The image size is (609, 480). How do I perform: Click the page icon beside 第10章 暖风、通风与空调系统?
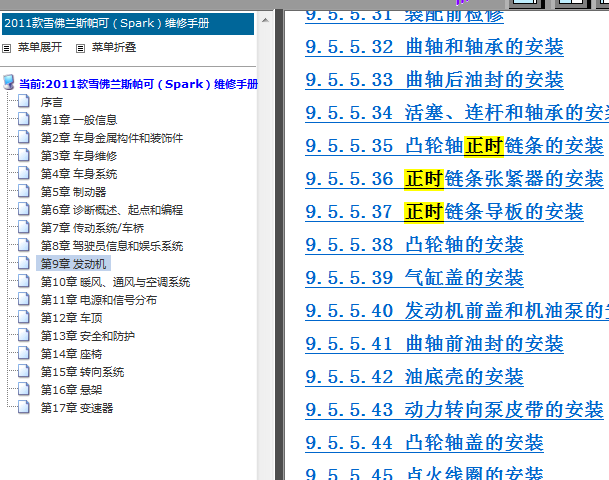click(24, 281)
